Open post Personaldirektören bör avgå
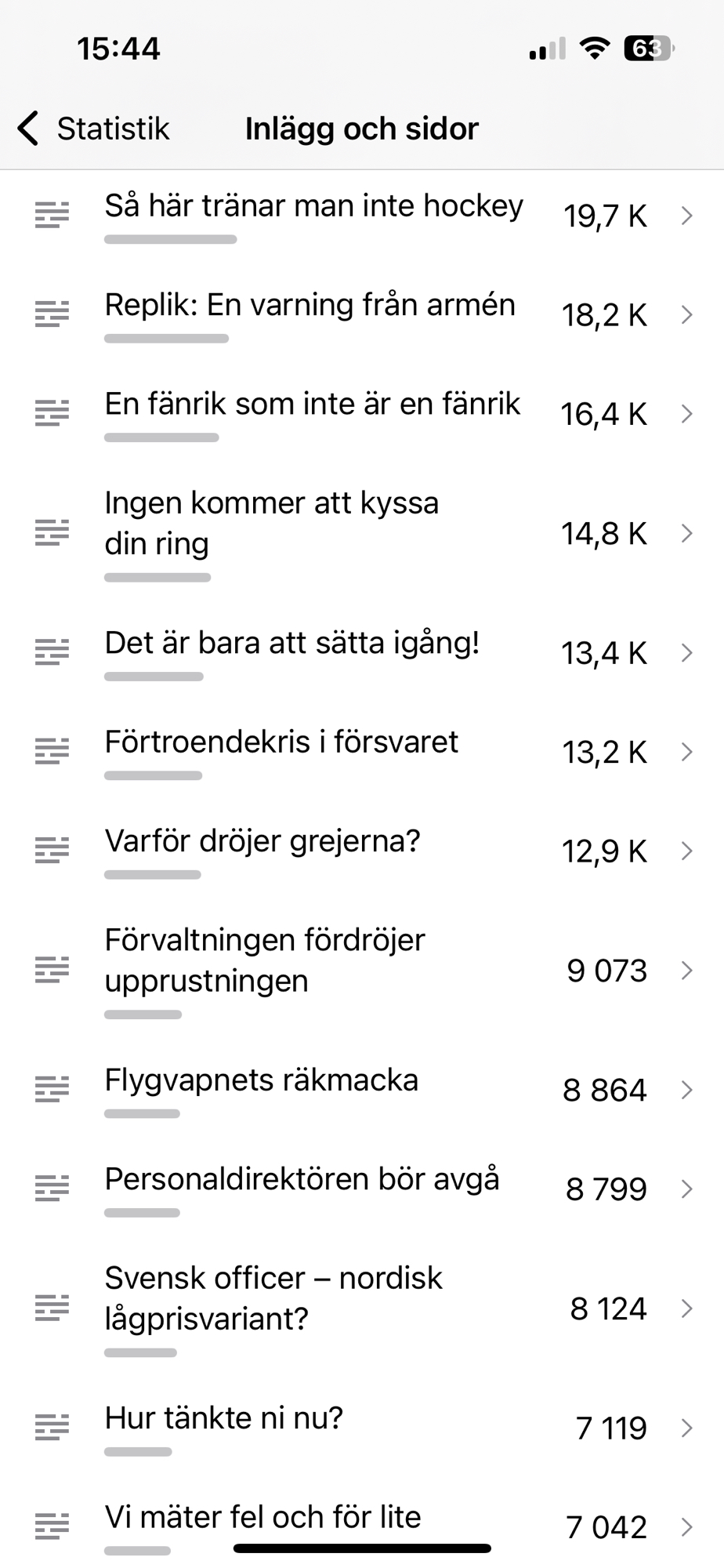Screen dimensions: 724x1568 (x=302, y=1179)
